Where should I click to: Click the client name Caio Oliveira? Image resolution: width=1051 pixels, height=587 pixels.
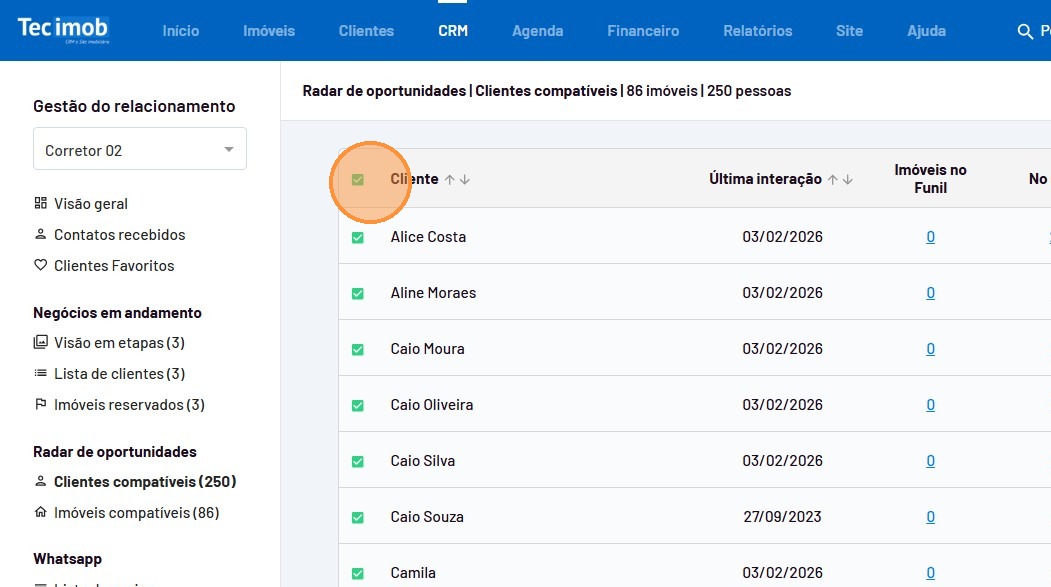(432, 405)
